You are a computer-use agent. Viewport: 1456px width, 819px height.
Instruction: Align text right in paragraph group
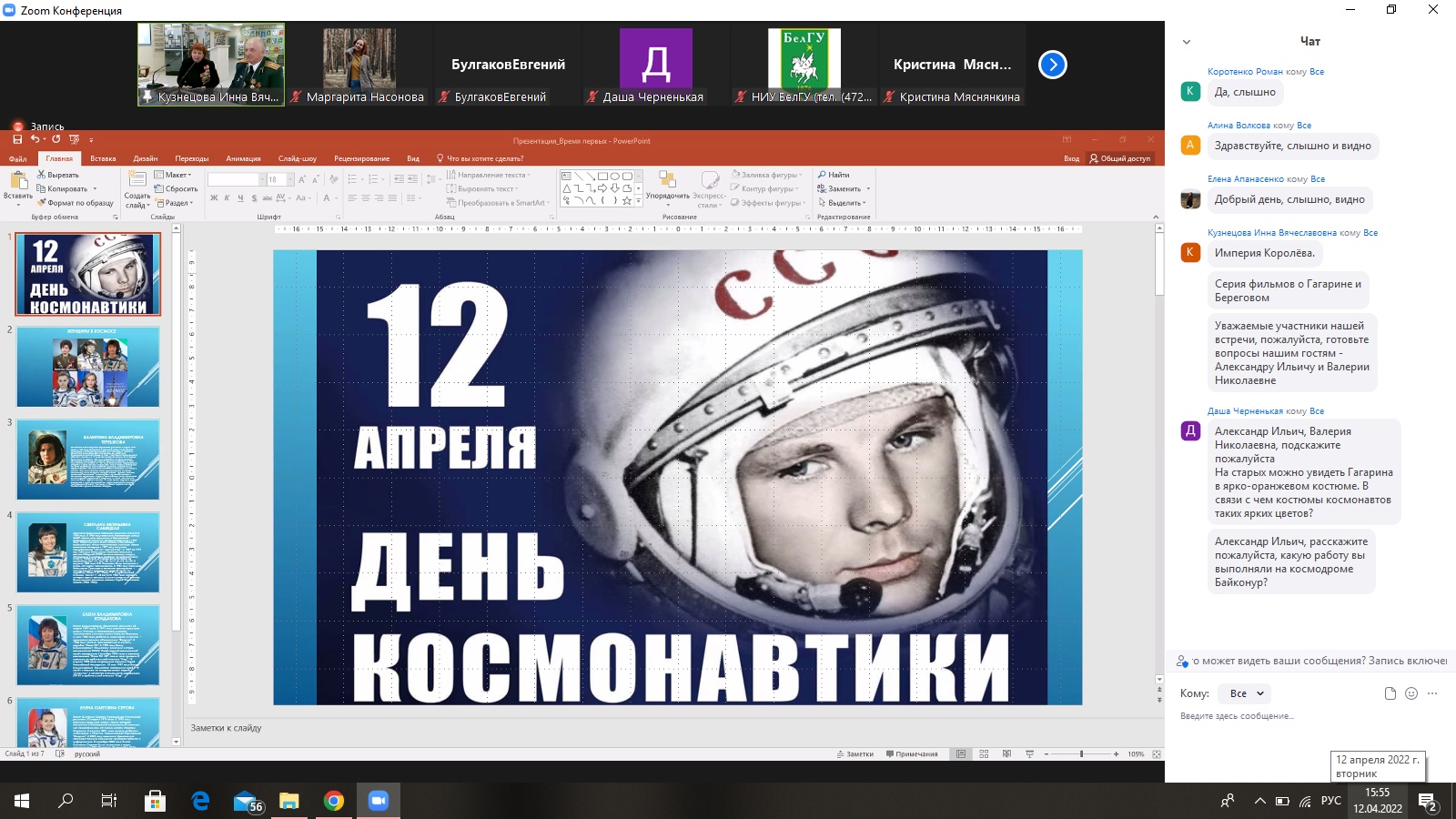[x=379, y=197]
